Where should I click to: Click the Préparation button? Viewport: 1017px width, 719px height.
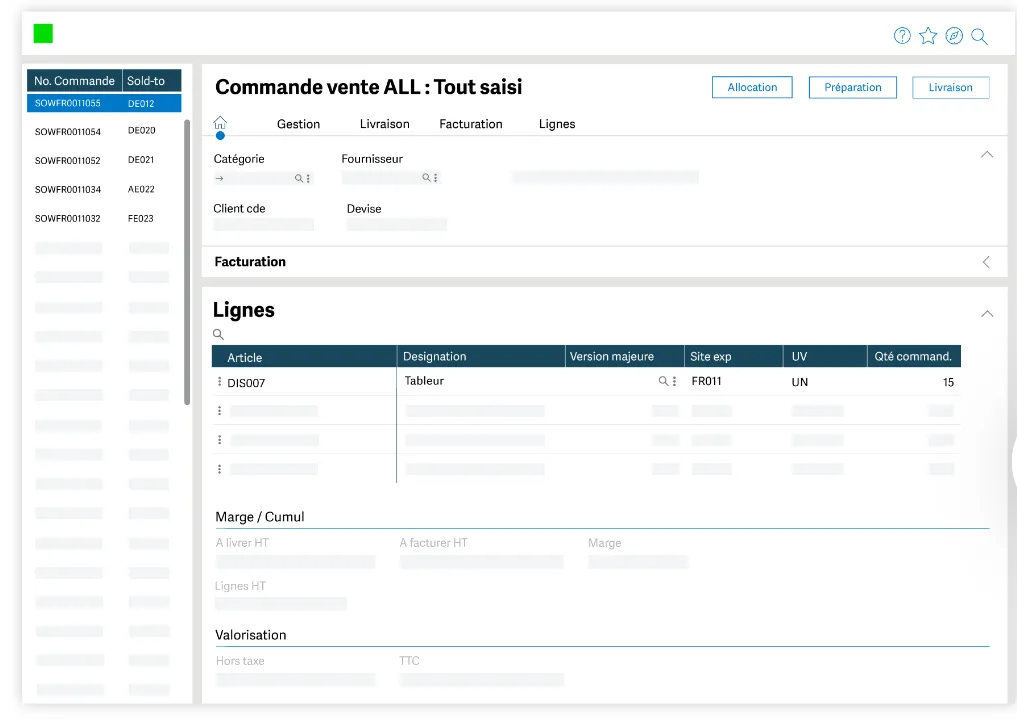tap(853, 88)
